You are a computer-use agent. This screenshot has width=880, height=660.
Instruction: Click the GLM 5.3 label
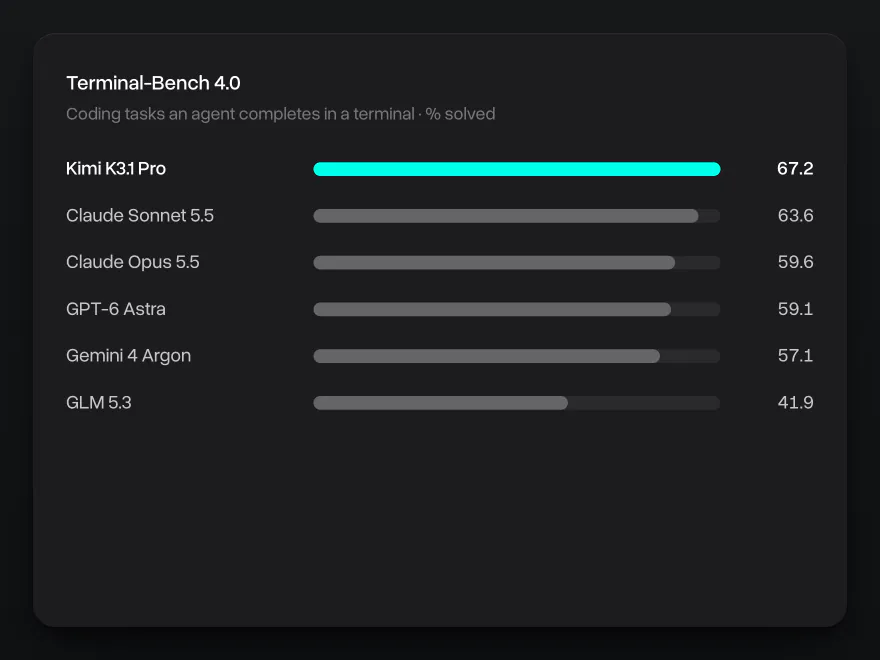(x=99, y=402)
